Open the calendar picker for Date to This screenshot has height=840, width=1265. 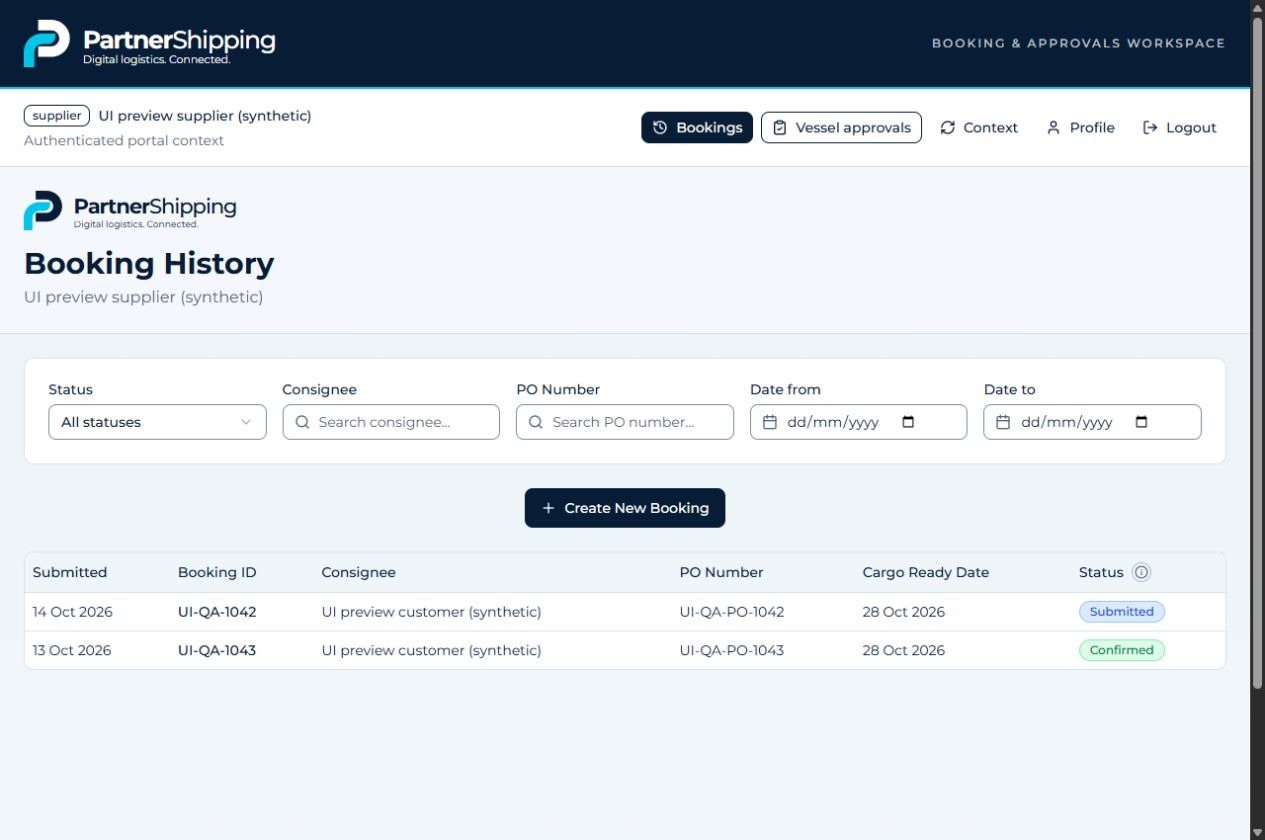(1142, 422)
